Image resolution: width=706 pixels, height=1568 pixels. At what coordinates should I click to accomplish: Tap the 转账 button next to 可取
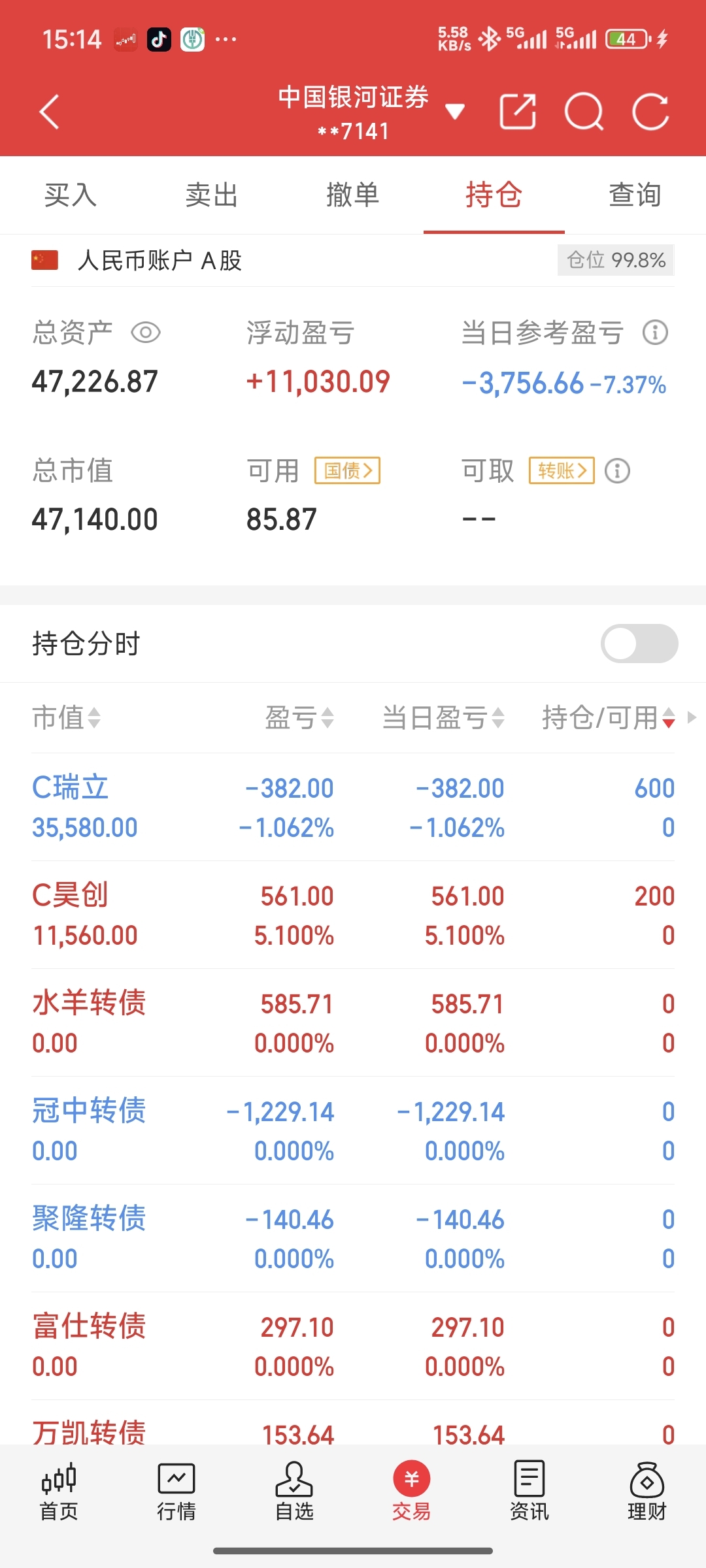(562, 470)
